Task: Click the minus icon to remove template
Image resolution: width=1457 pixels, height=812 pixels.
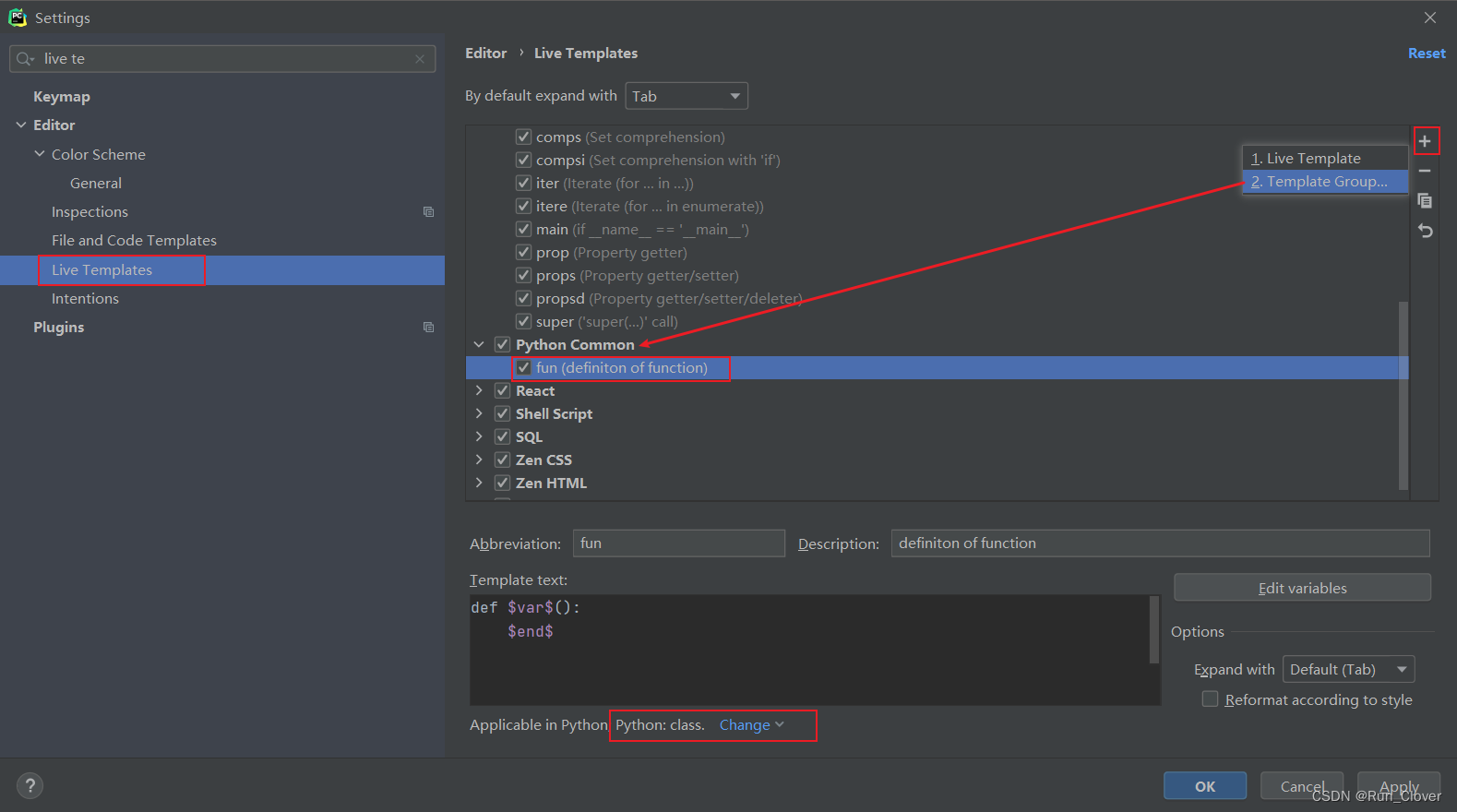Action: 1425,171
